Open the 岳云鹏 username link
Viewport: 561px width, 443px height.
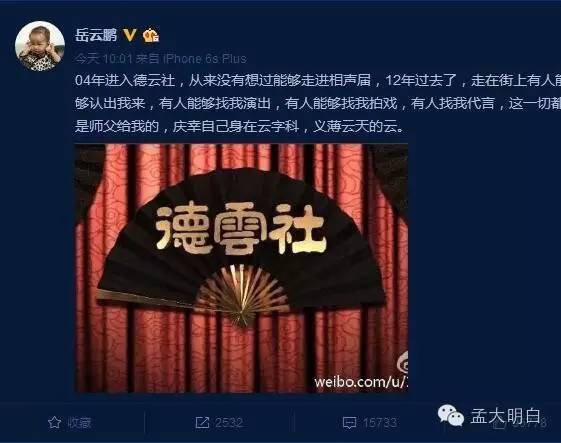(96, 35)
